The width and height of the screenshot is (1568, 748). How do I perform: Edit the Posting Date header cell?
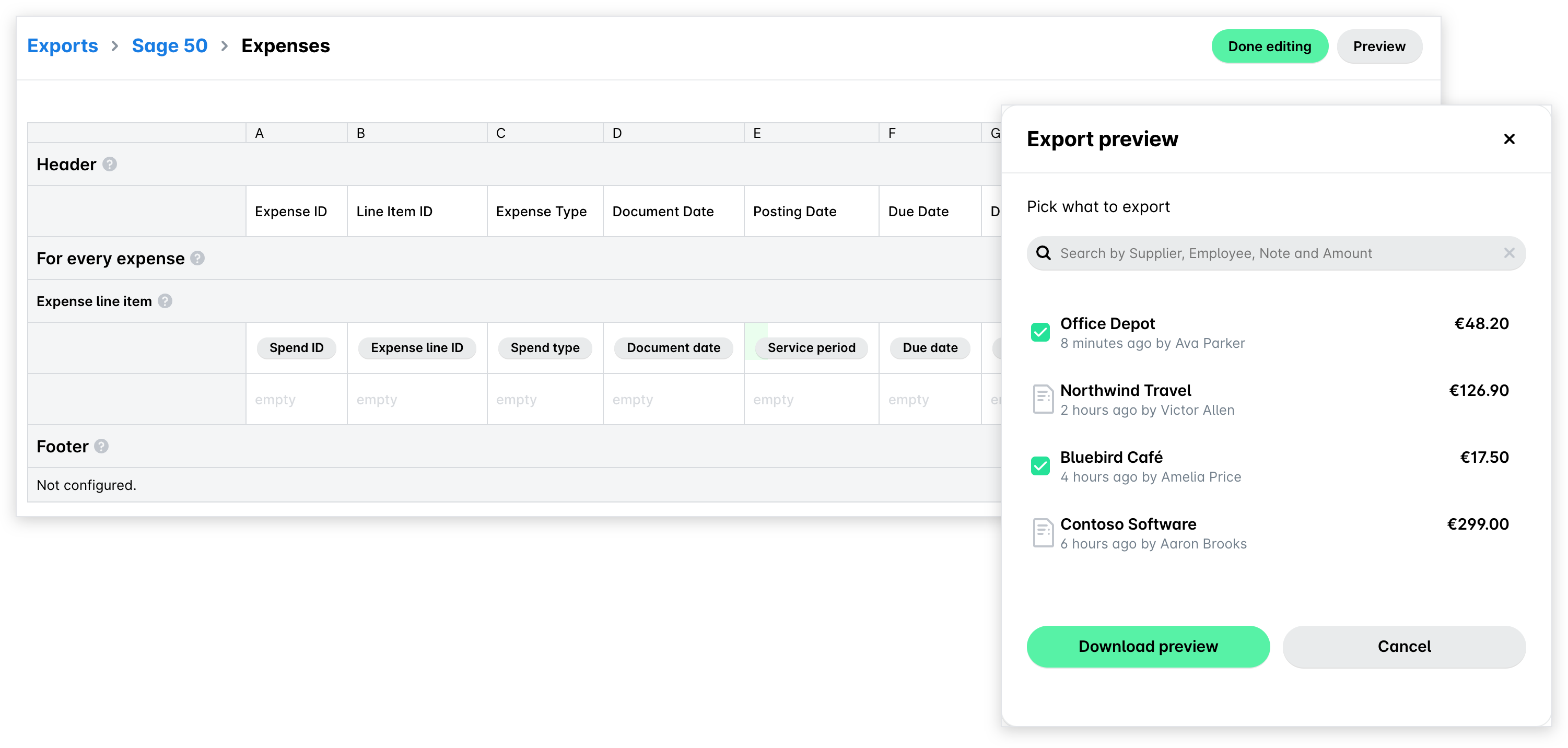[x=811, y=211]
